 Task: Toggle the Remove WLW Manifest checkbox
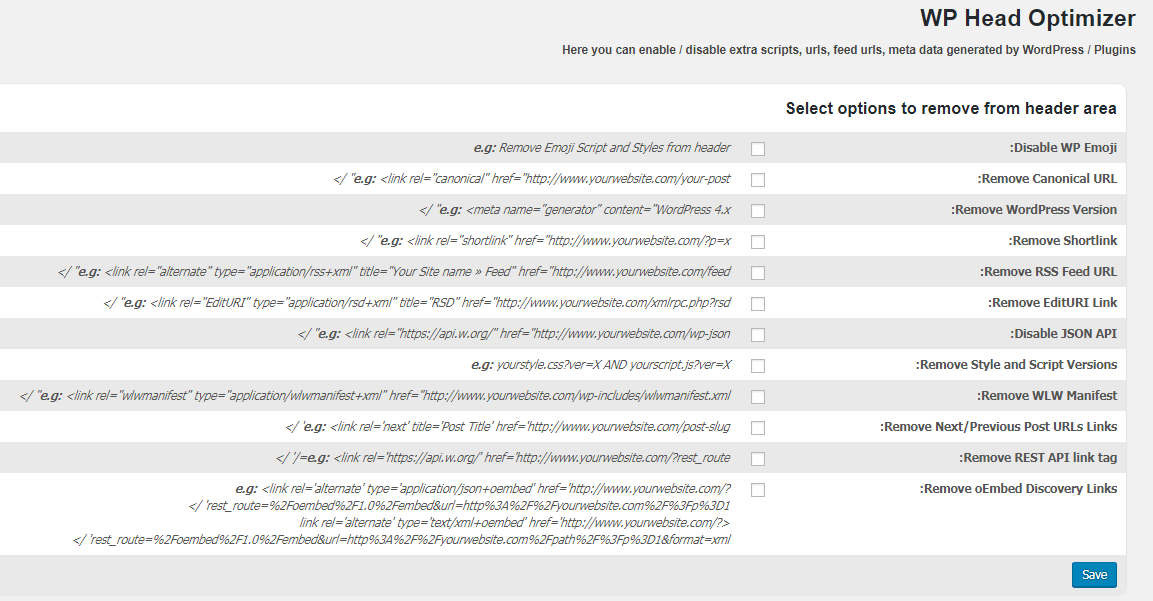pyautogui.click(x=758, y=397)
